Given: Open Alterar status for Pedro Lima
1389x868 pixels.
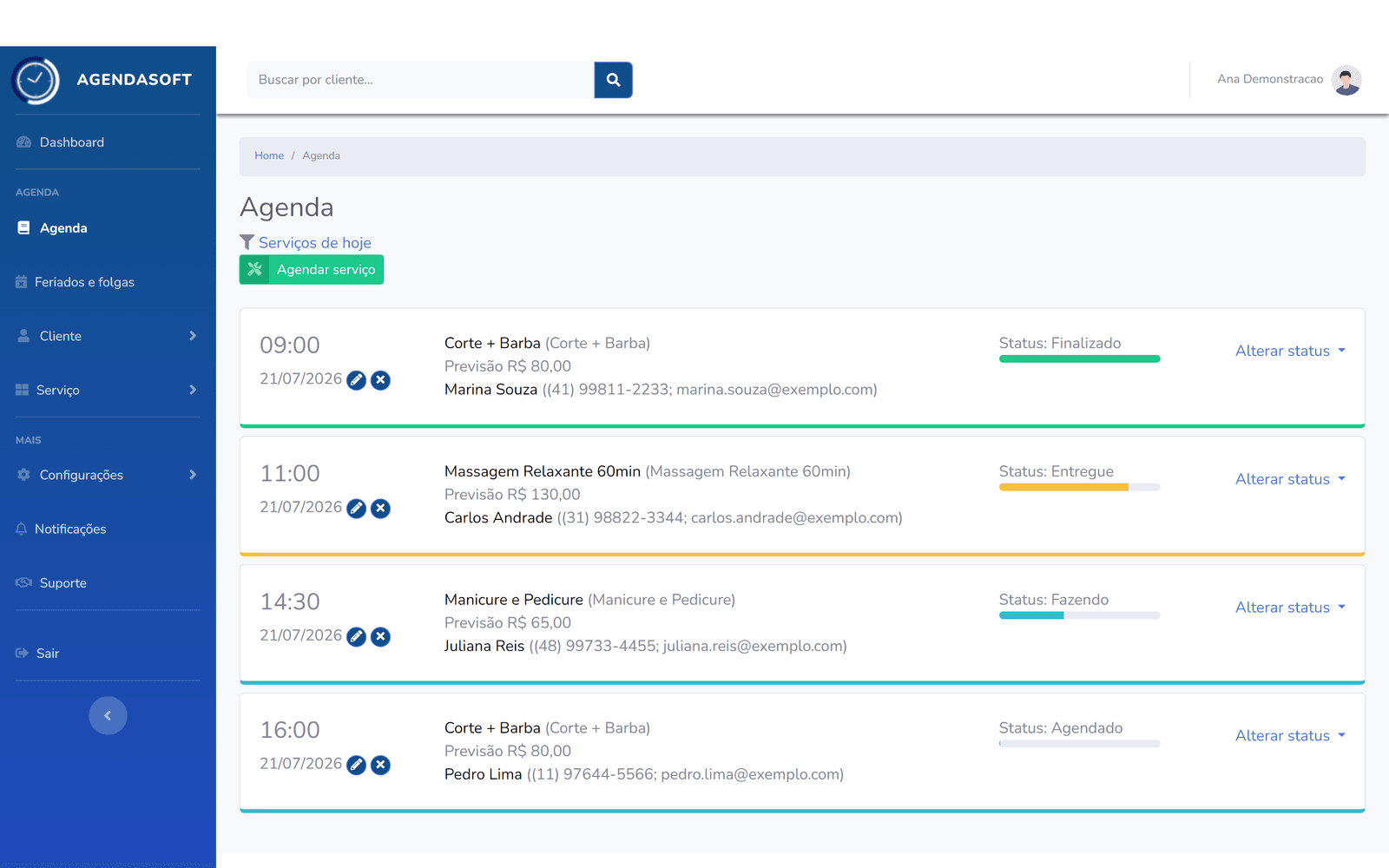Looking at the screenshot, I should tap(1290, 736).
